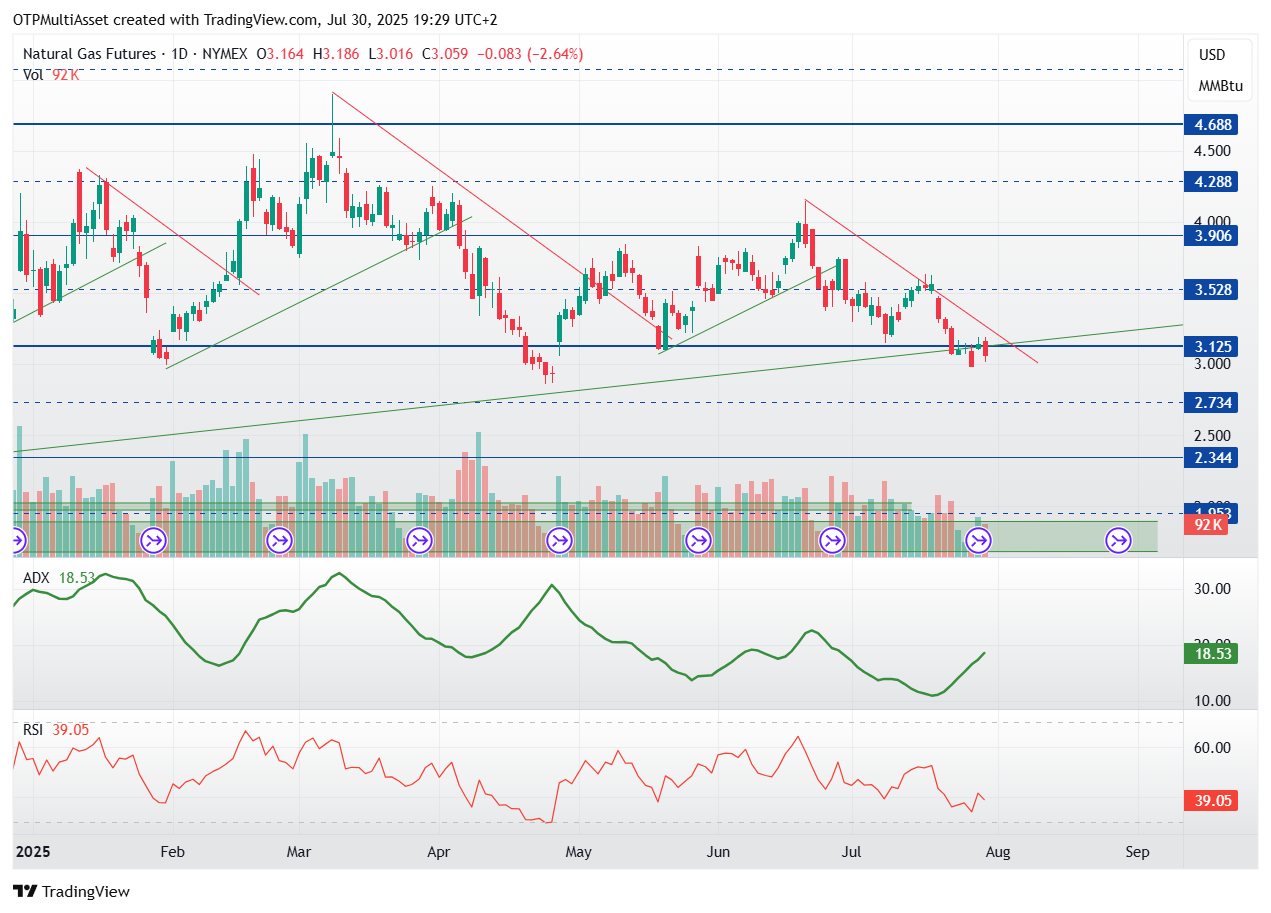Click the USD currency label

(x=1212, y=55)
